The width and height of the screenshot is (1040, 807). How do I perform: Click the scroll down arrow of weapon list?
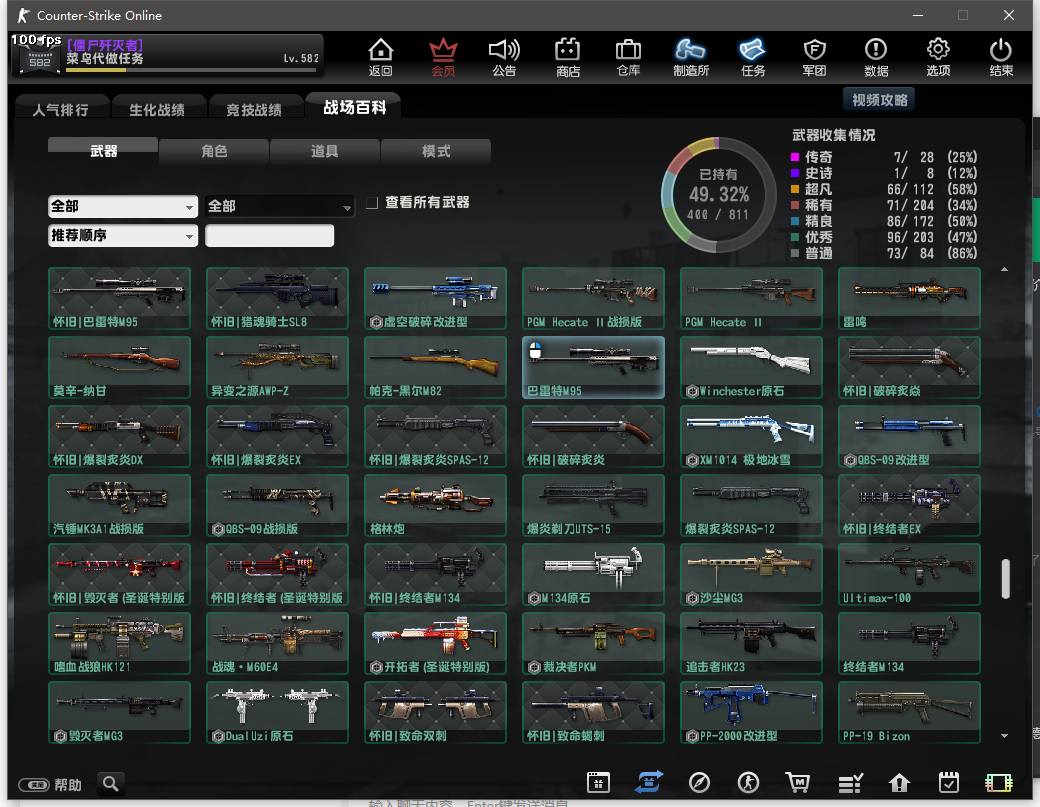pos(1004,735)
